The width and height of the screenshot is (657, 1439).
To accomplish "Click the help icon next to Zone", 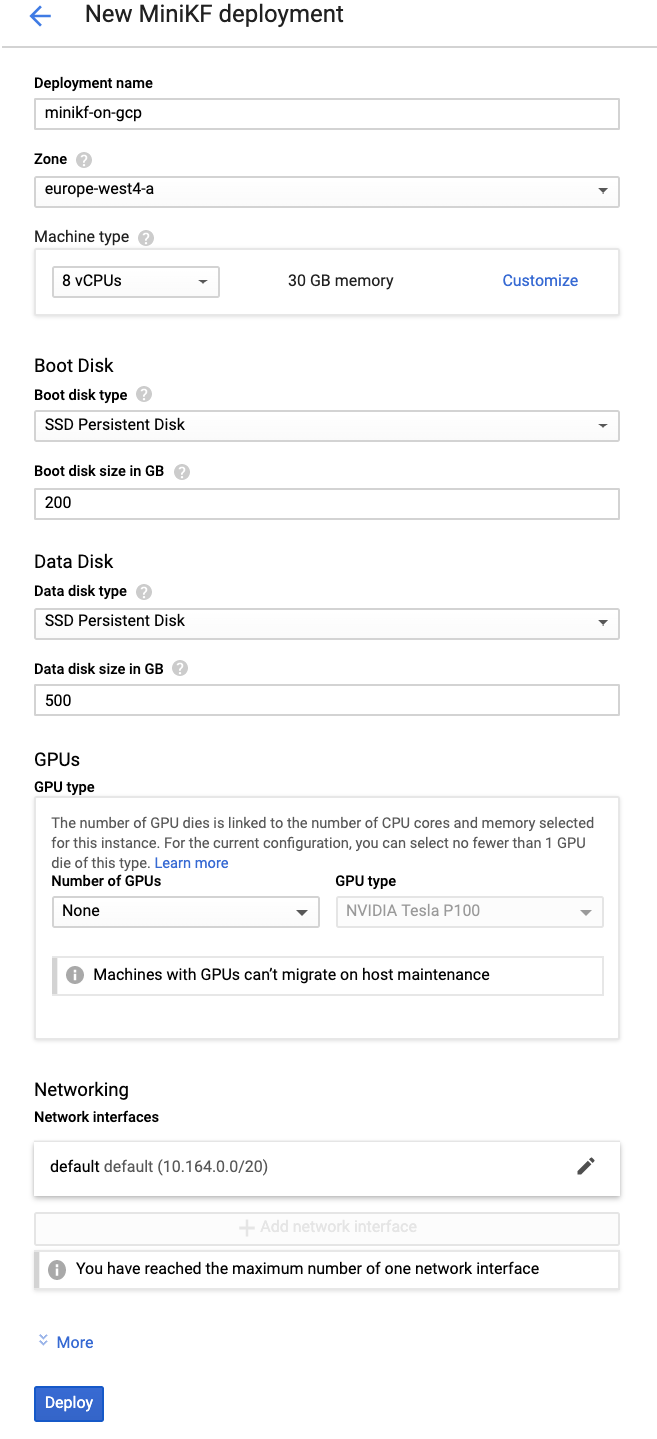I will [84, 160].
